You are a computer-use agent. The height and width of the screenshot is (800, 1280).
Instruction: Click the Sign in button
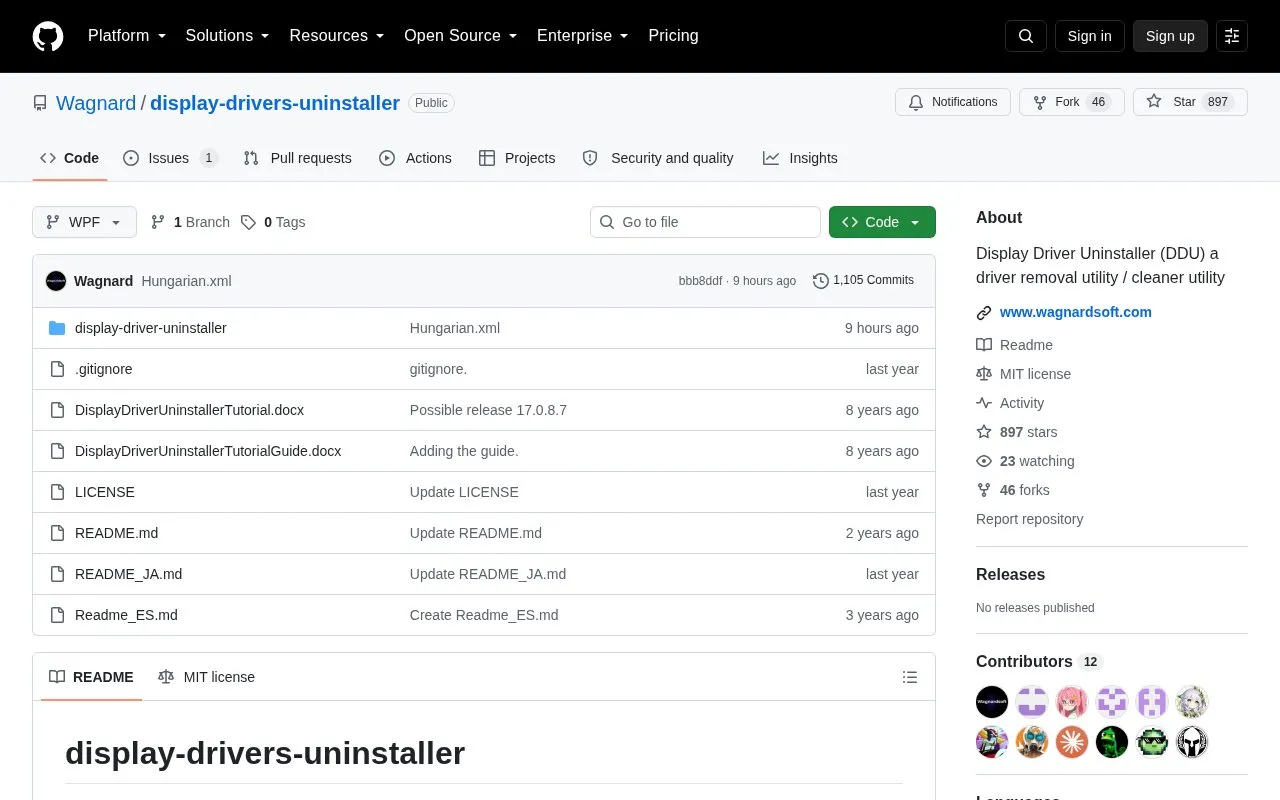pos(1089,36)
